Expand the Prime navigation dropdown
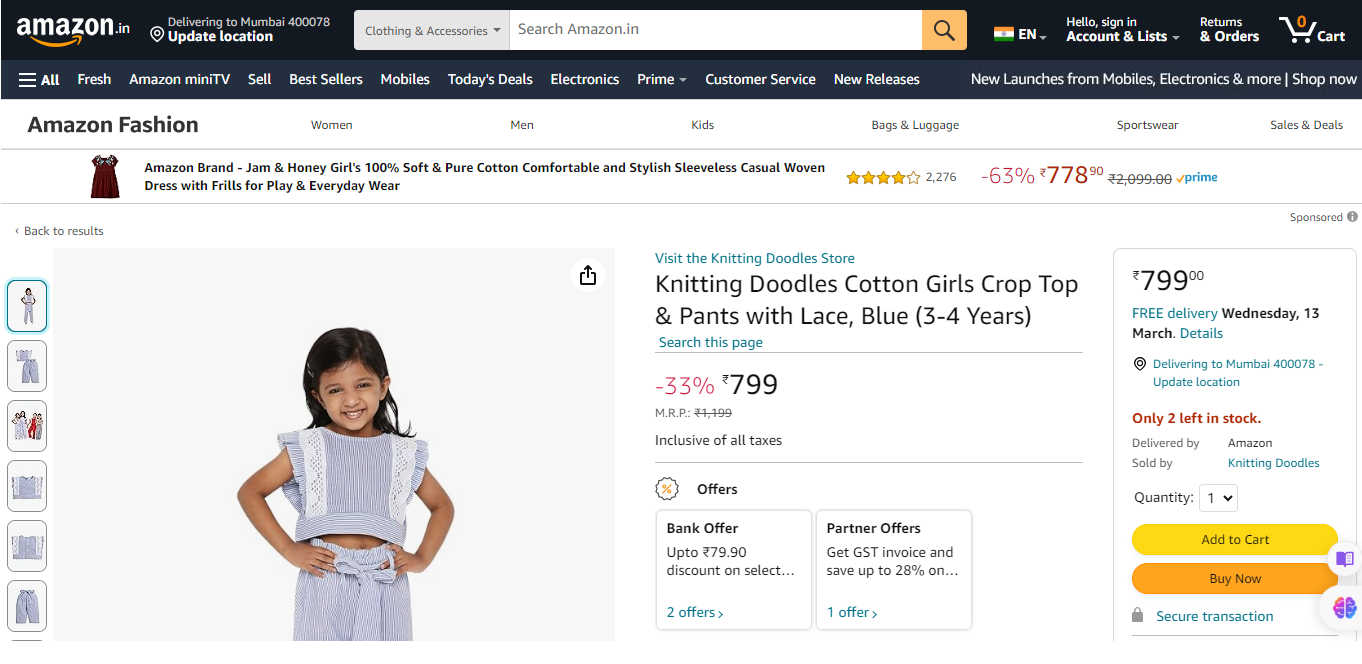The width and height of the screenshot is (1362, 664). coord(661,79)
